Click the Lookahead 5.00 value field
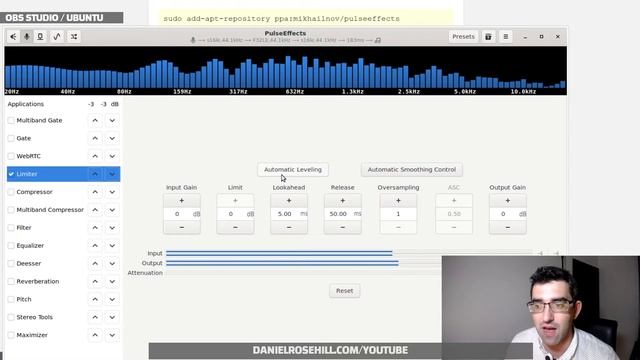Image resolution: width=640 pixels, height=360 pixels. (289, 214)
